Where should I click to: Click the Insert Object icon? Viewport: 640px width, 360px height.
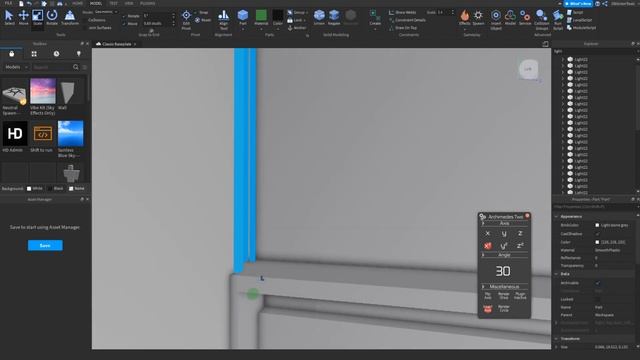496,20
